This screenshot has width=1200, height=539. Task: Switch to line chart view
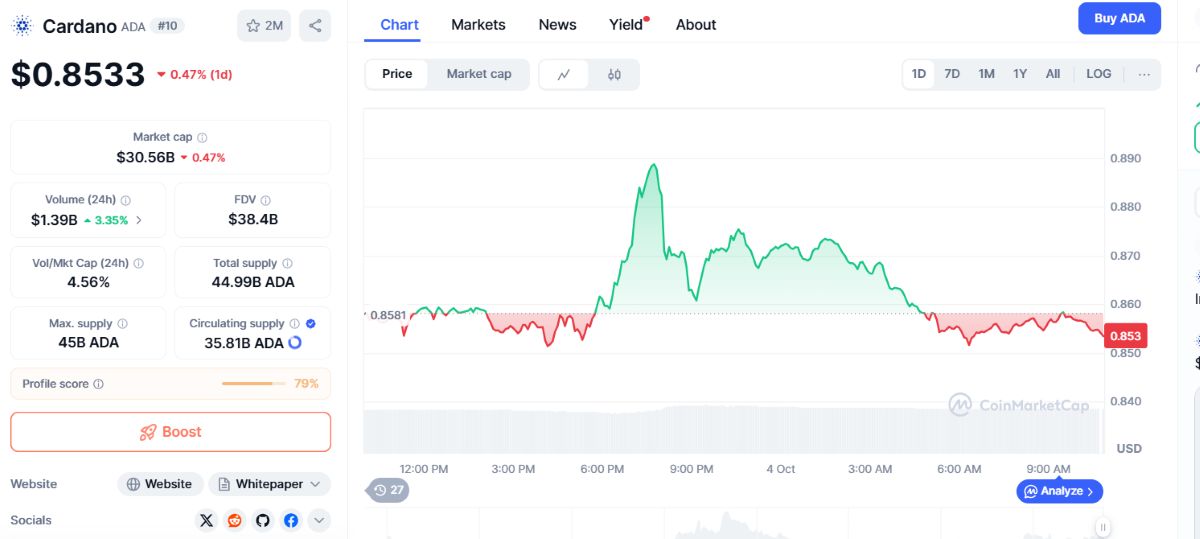click(x=565, y=74)
